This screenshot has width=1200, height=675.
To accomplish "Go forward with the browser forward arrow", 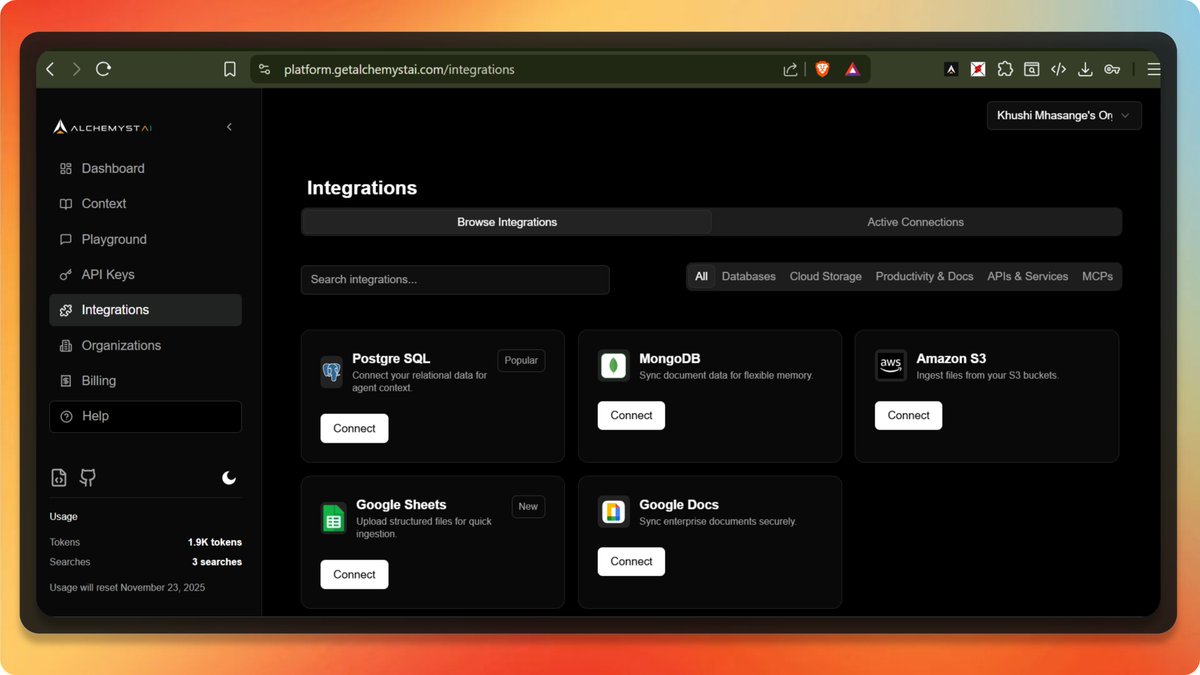I will [77, 69].
